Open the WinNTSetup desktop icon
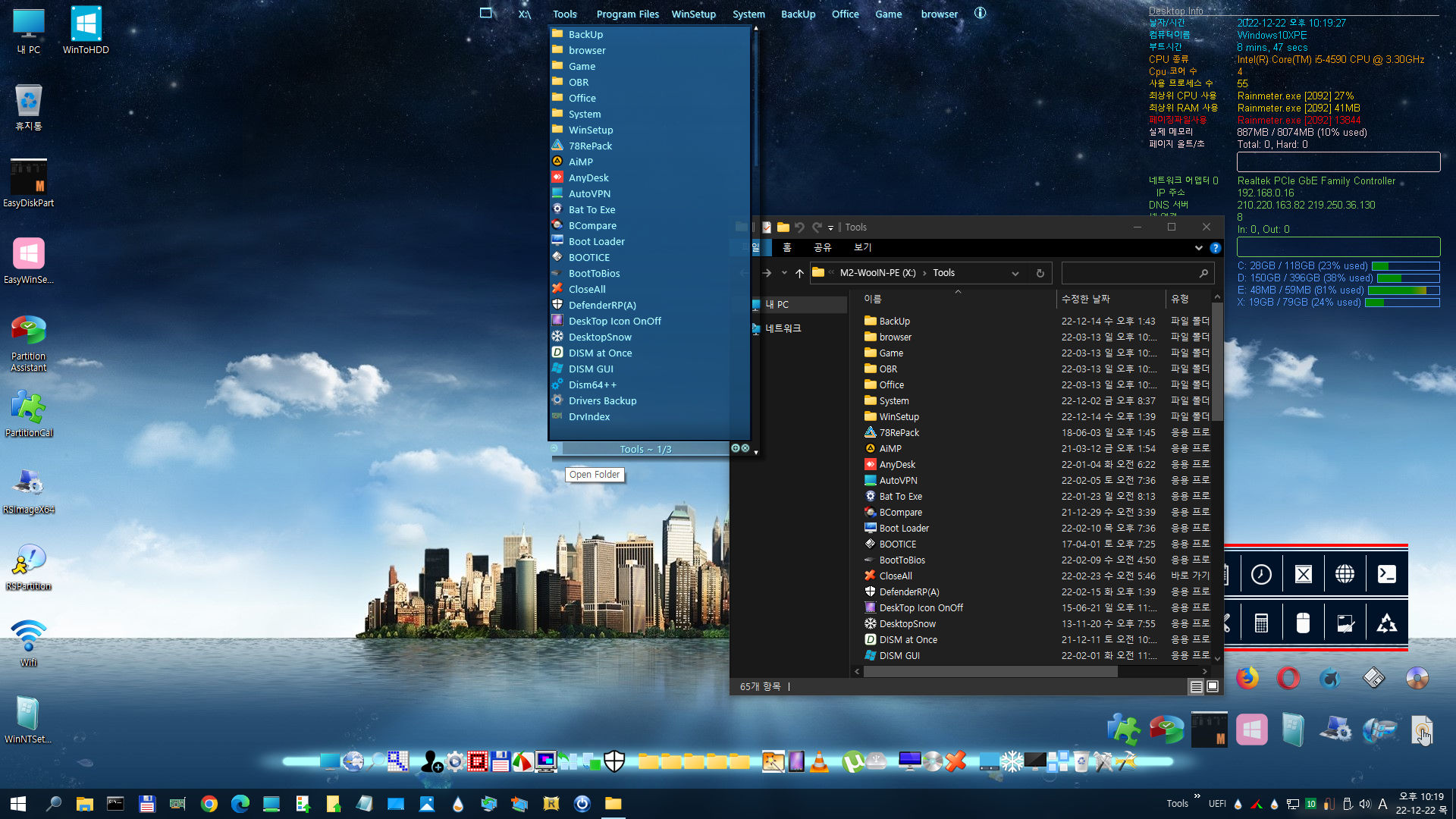Screen dimensions: 1456x819 [x=29, y=720]
